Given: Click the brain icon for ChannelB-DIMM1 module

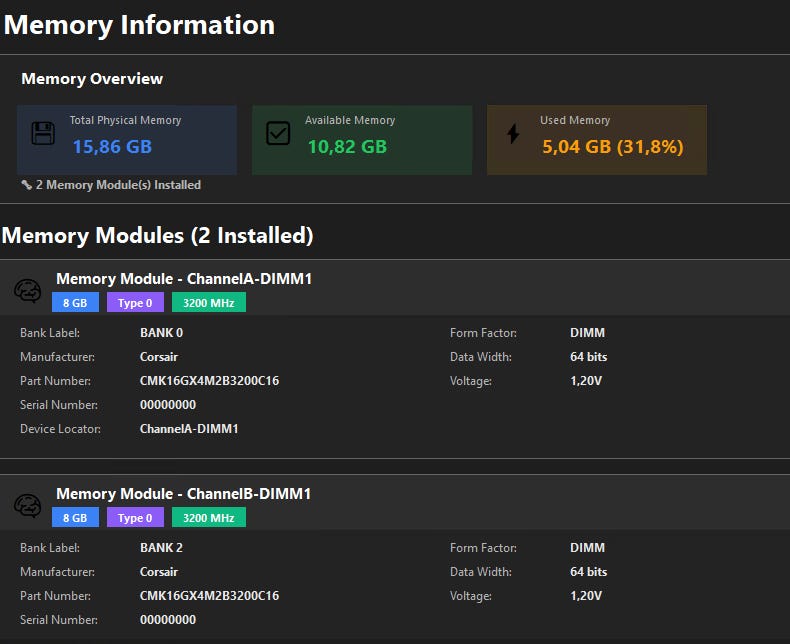Looking at the screenshot, I should pos(27,505).
